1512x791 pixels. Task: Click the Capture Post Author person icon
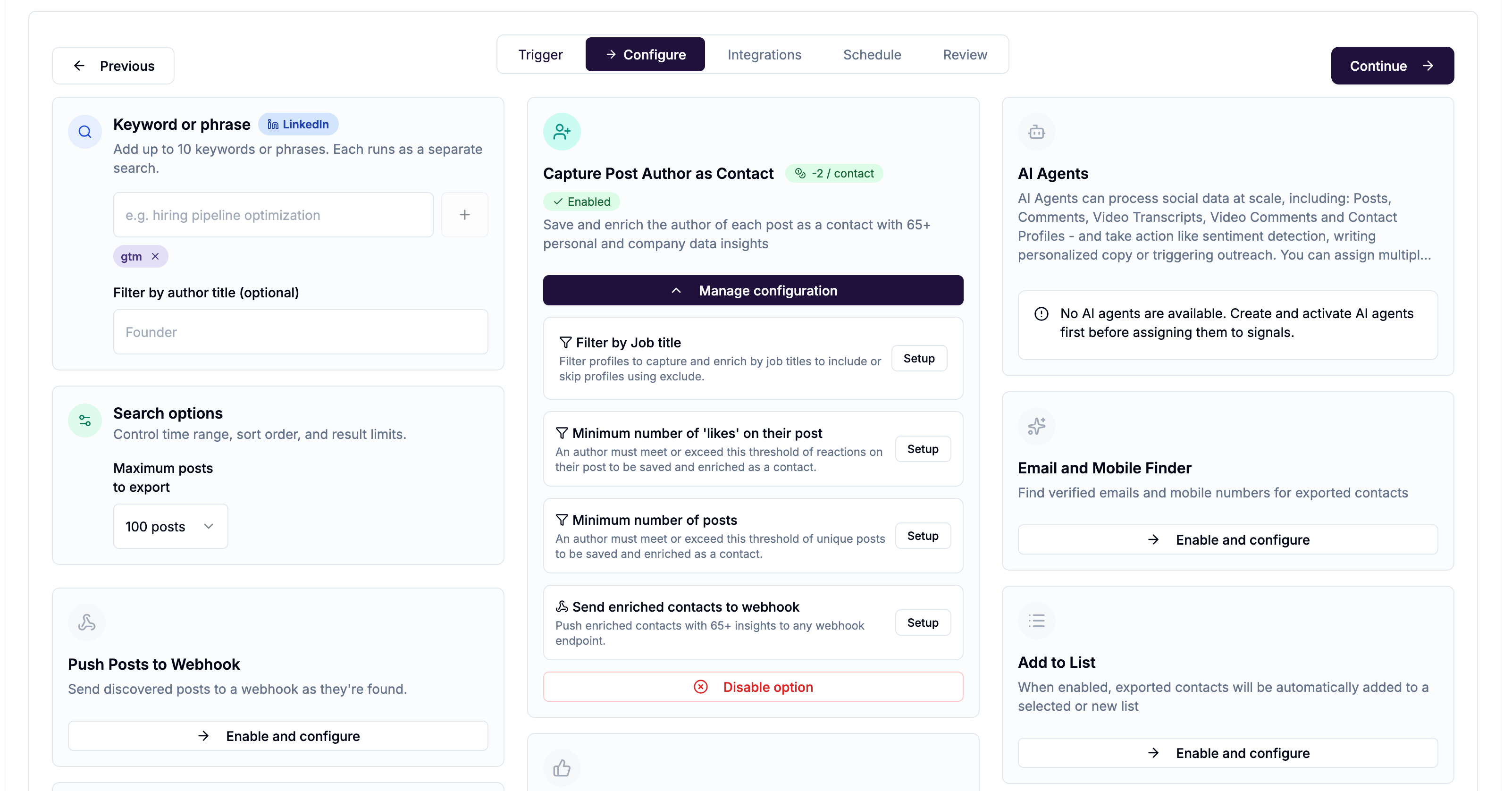coord(562,132)
